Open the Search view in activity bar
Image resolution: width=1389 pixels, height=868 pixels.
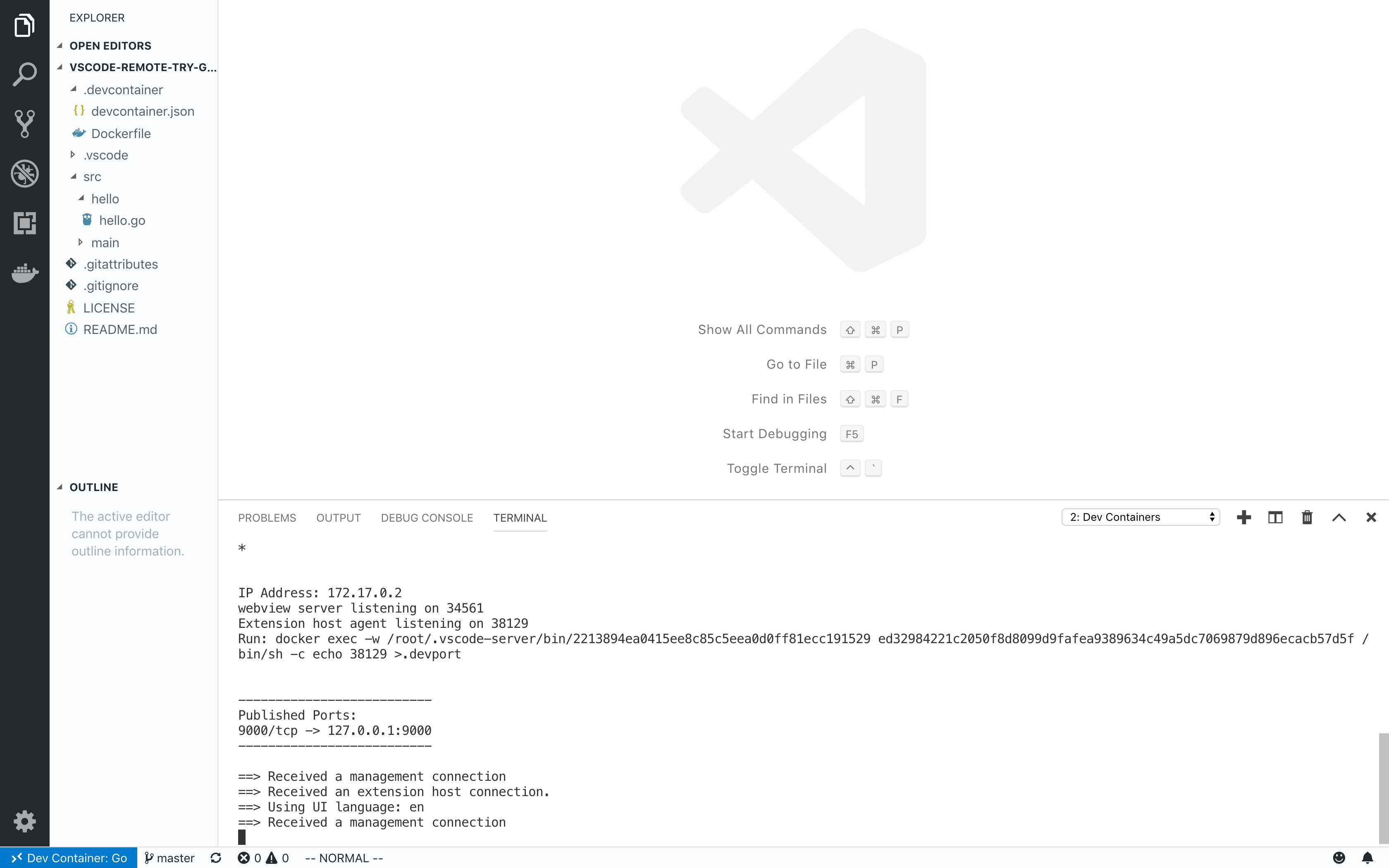click(24, 75)
